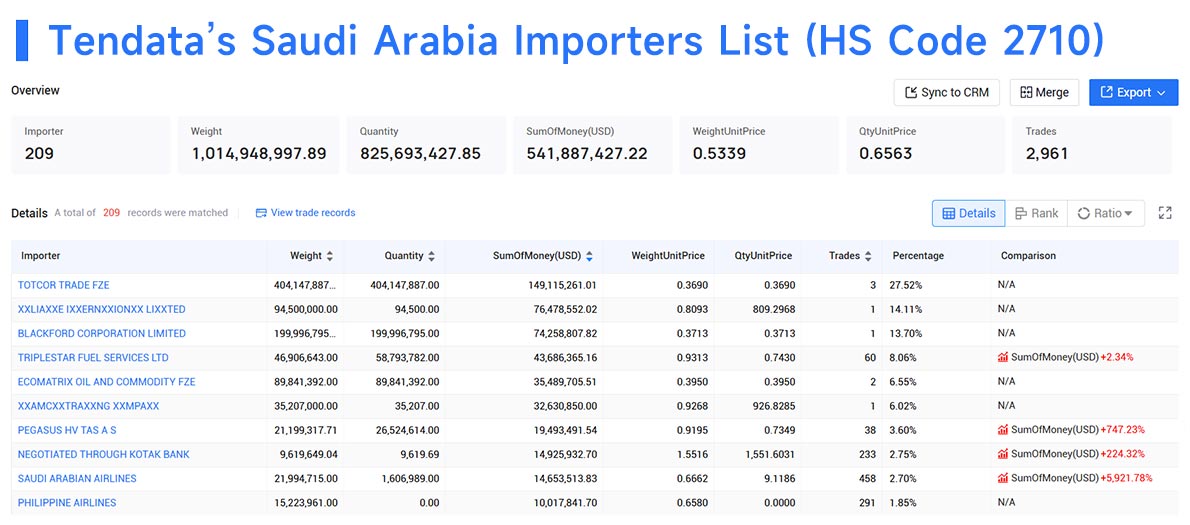
Task: Open importer XXLIAXXE IXXERNXXIONXX LIXXTED
Action: point(102,310)
